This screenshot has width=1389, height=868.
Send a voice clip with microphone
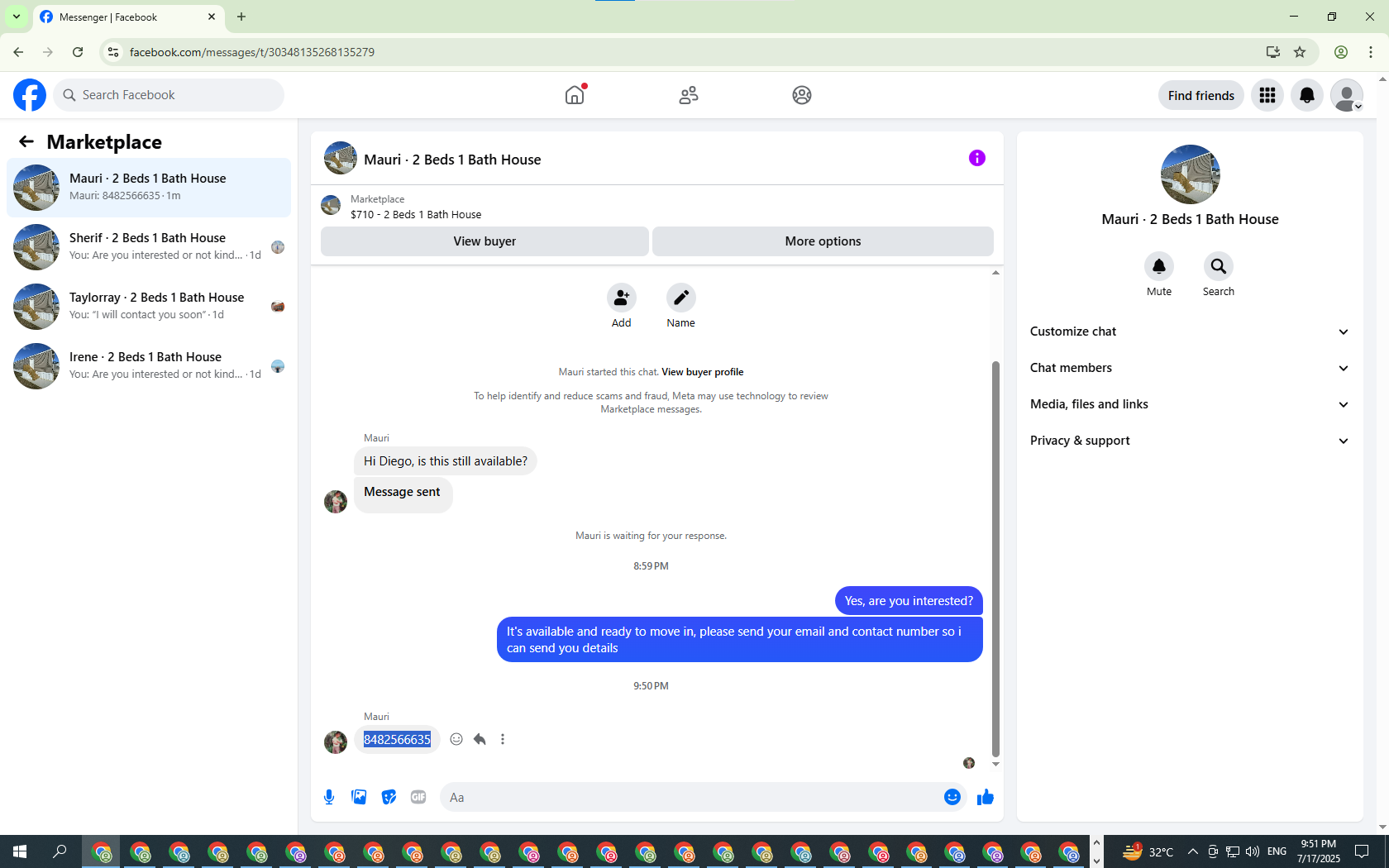tap(329, 797)
